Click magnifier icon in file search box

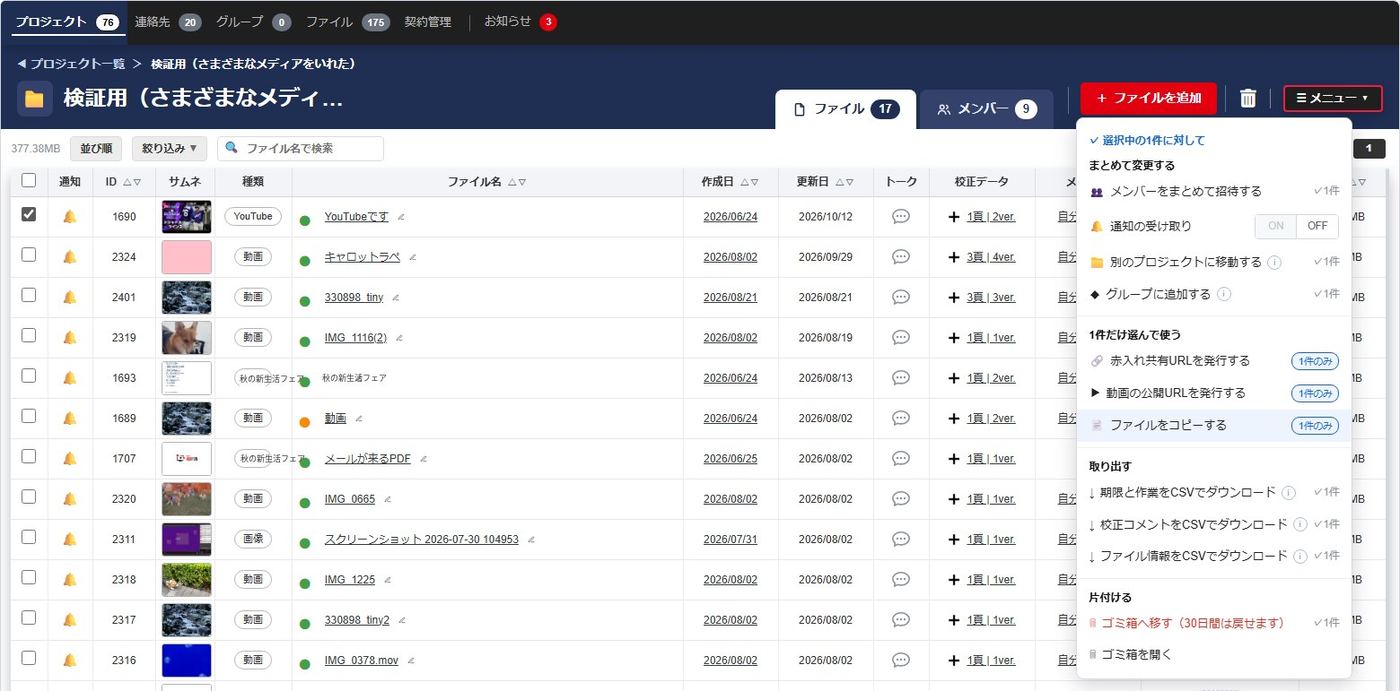[232, 148]
